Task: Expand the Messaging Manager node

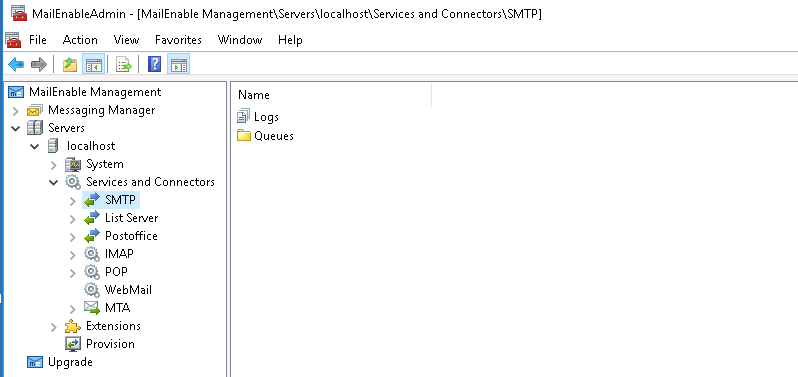Action: click(x=16, y=110)
